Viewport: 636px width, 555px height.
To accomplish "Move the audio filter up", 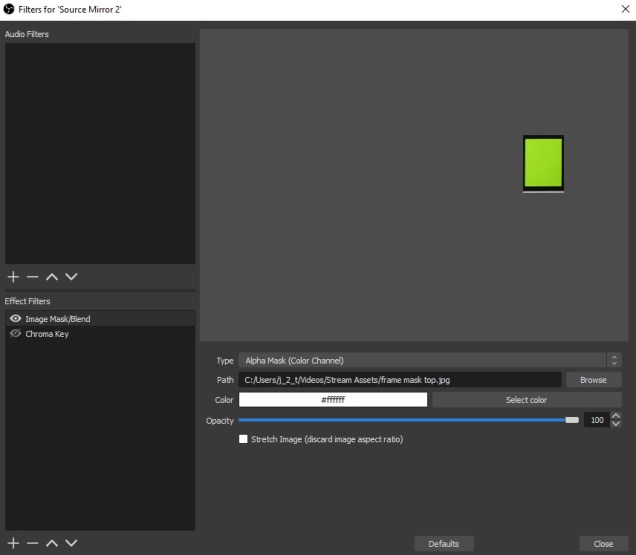I will tap(52, 276).
